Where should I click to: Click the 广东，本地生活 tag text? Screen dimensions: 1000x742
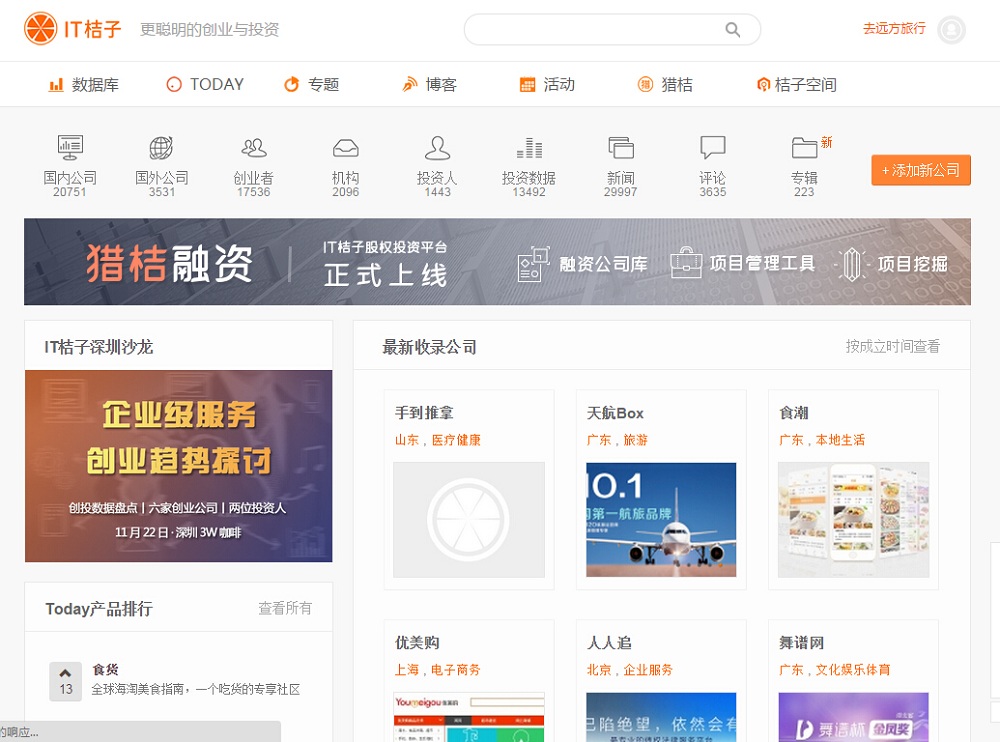click(821, 440)
